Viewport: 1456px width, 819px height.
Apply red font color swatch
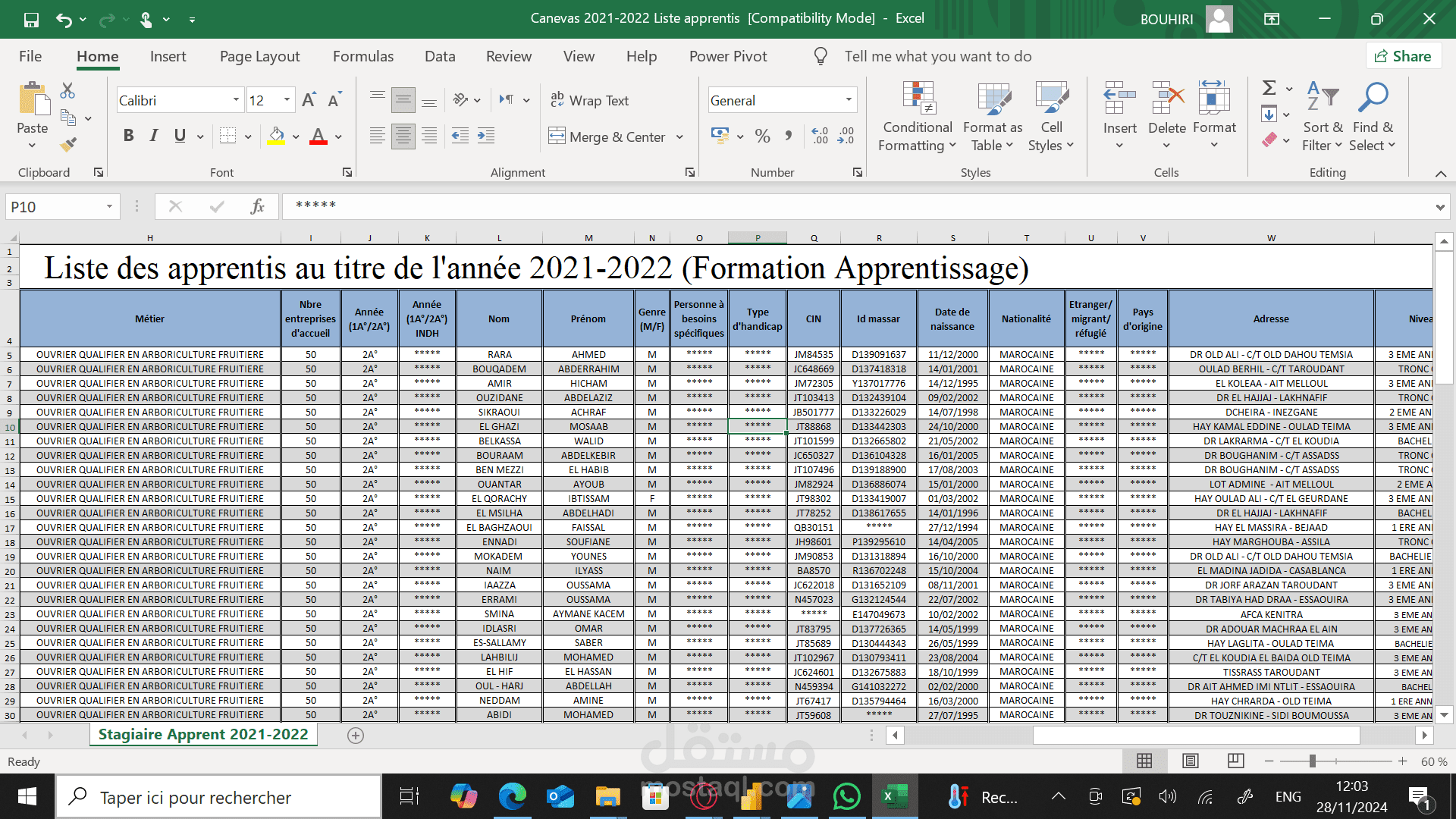tap(318, 136)
